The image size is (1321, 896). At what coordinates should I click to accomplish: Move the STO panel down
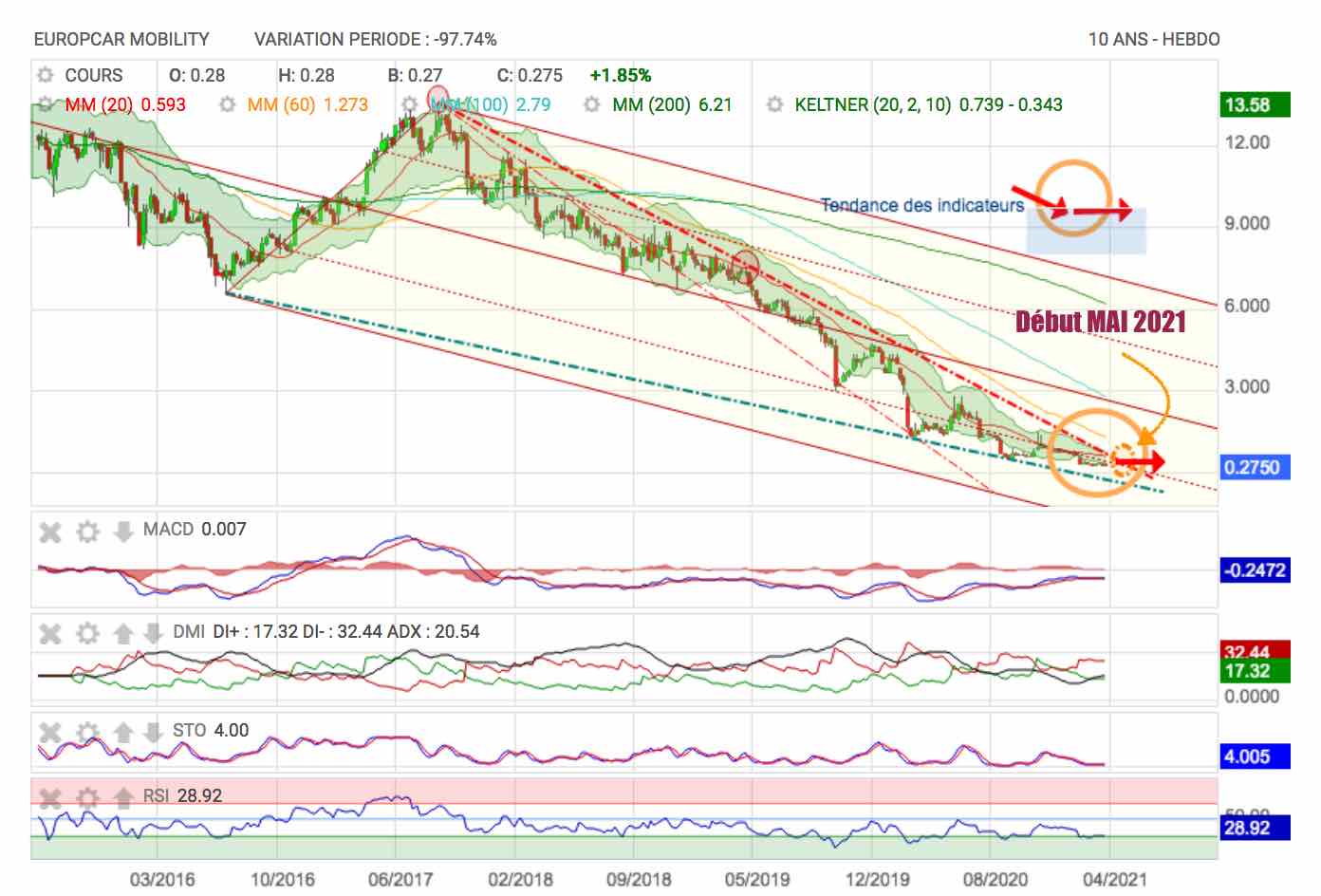tap(153, 732)
